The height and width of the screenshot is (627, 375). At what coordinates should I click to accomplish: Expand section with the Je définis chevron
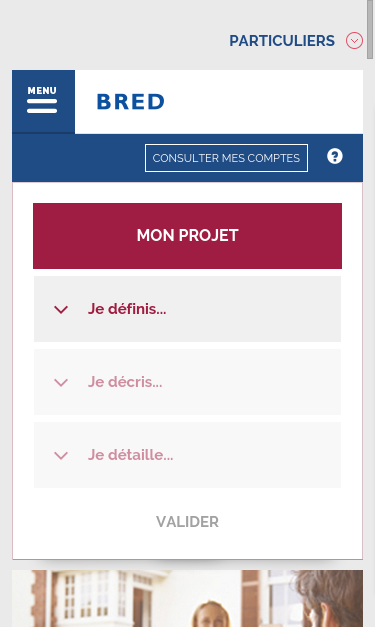coord(61,310)
